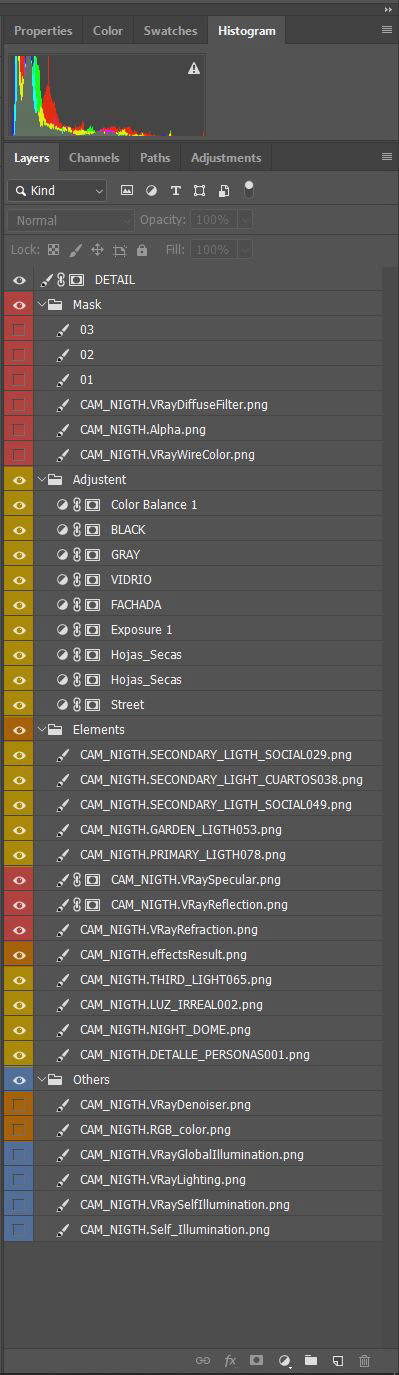Filter layers by type layers icon
This screenshot has height=1375, width=399.
(176, 190)
